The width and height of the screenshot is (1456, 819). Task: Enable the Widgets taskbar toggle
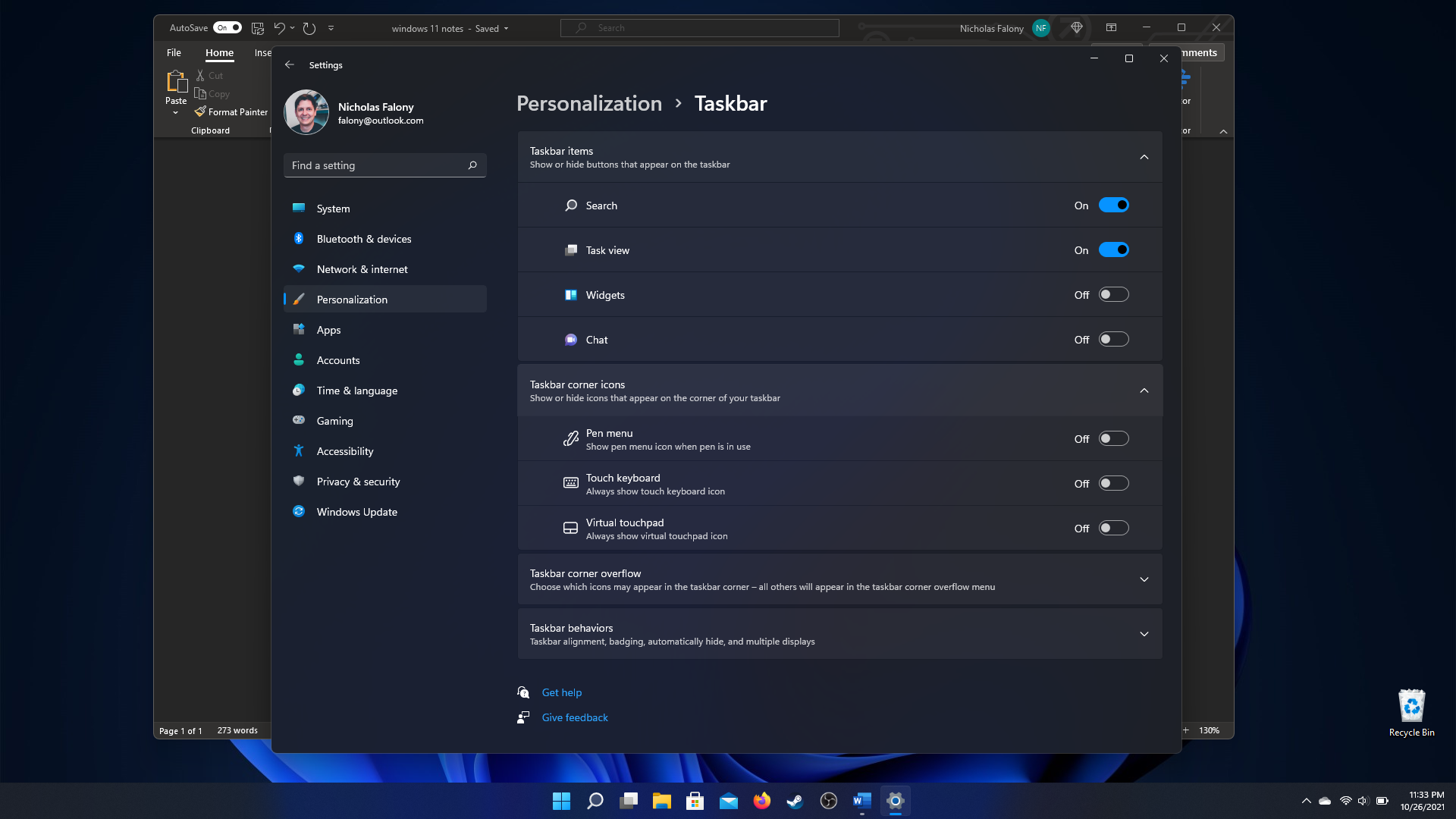tap(1113, 294)
